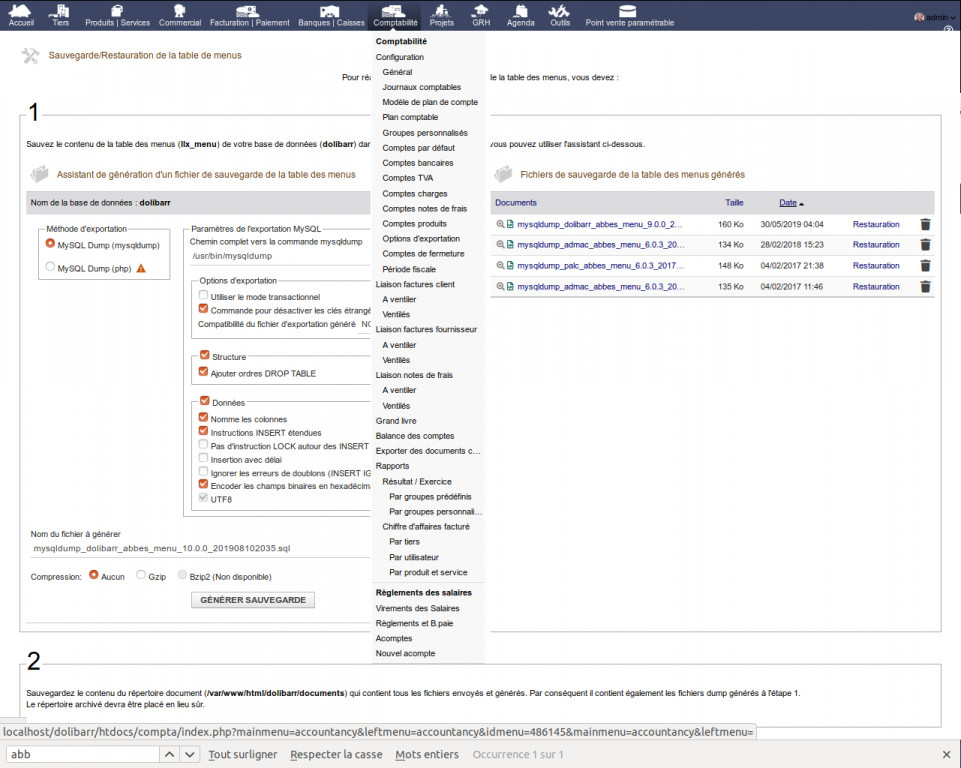Open the search history dropdown in find bar
The width and height of the screenshot is (961, 768).
pos(169,754)
